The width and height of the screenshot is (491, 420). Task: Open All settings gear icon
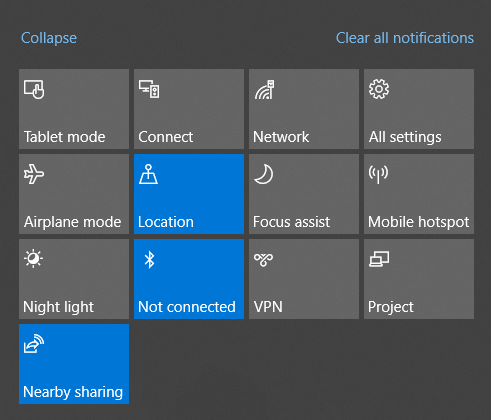[379, 89]
